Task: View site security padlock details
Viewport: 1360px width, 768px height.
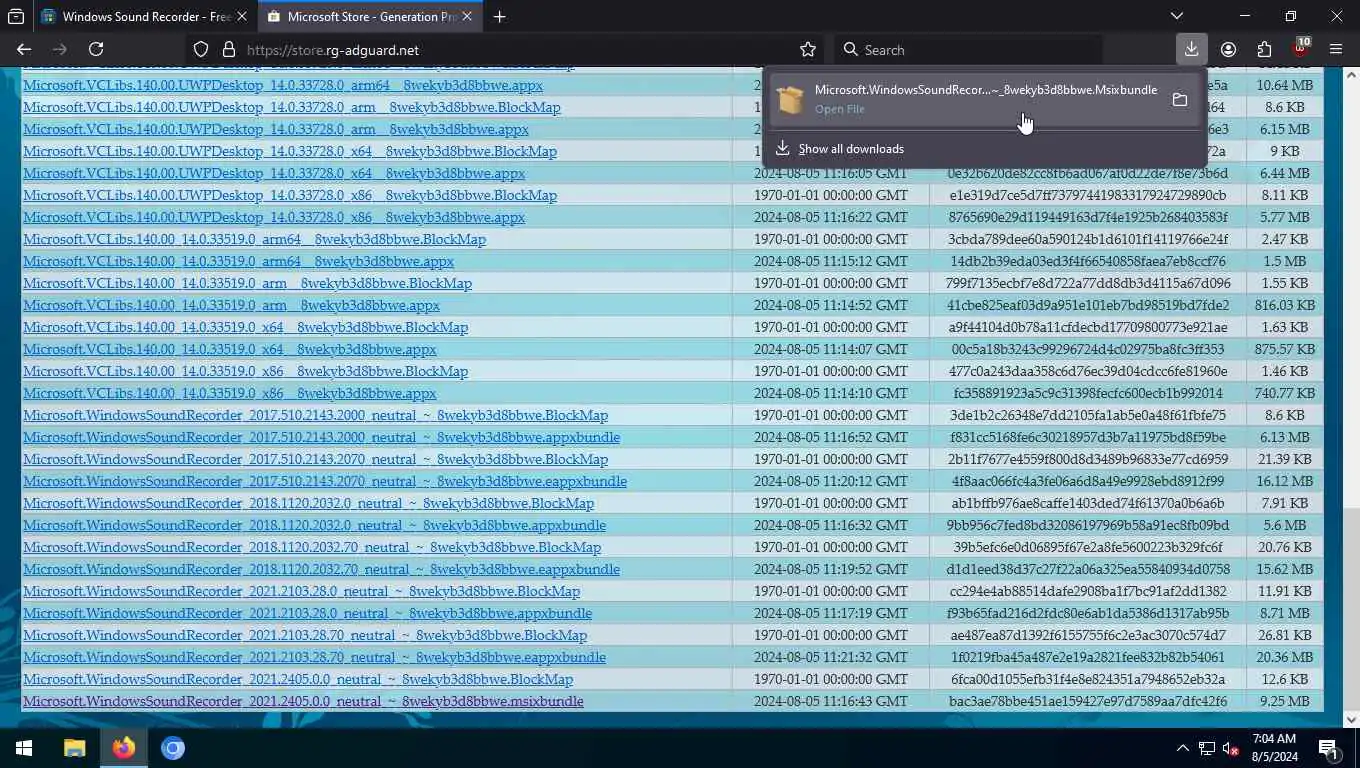Action: click(228, 49)
